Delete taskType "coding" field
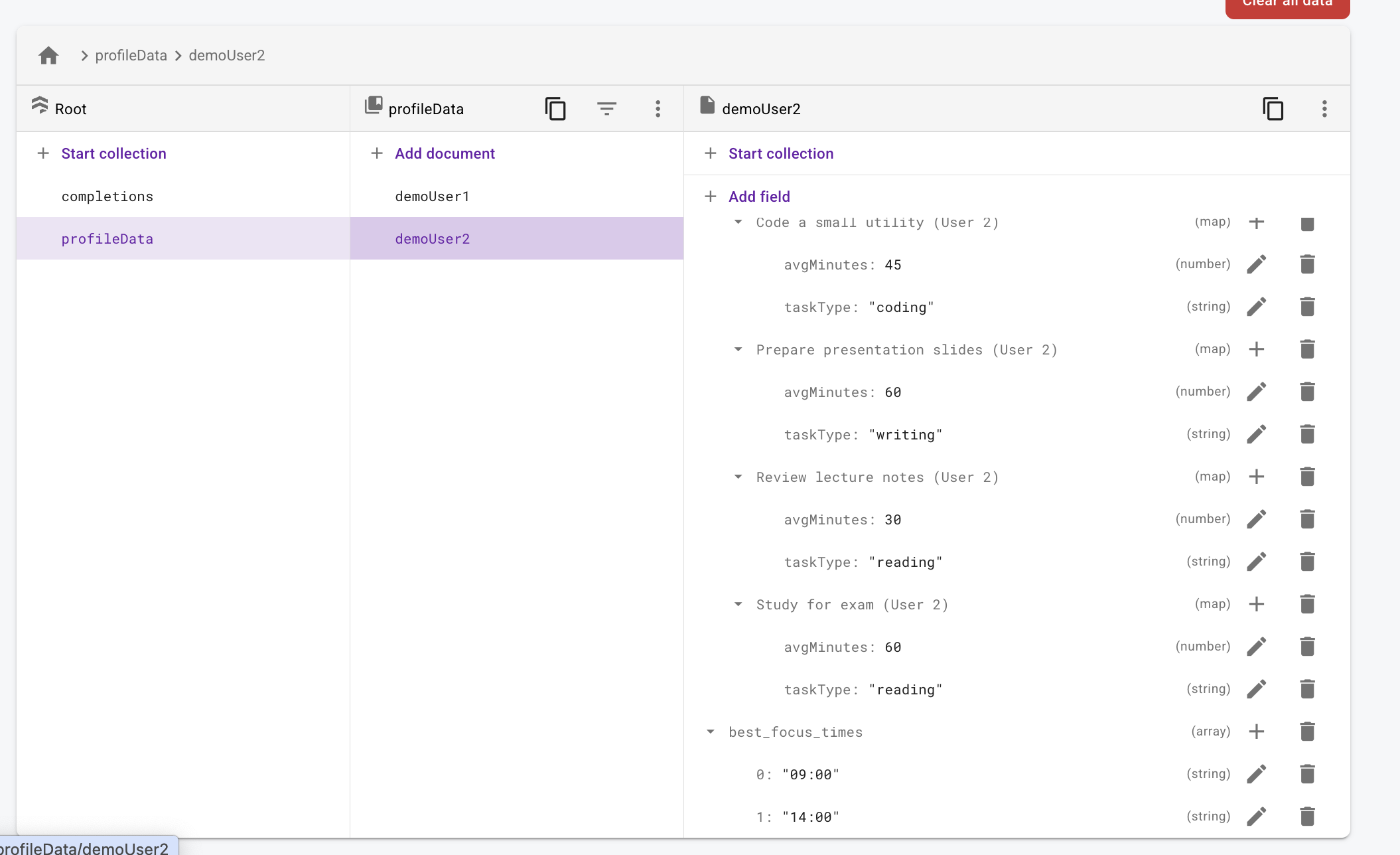Screen dimensions: 1400x855 pyautogui.click(x=1307, y=307)
